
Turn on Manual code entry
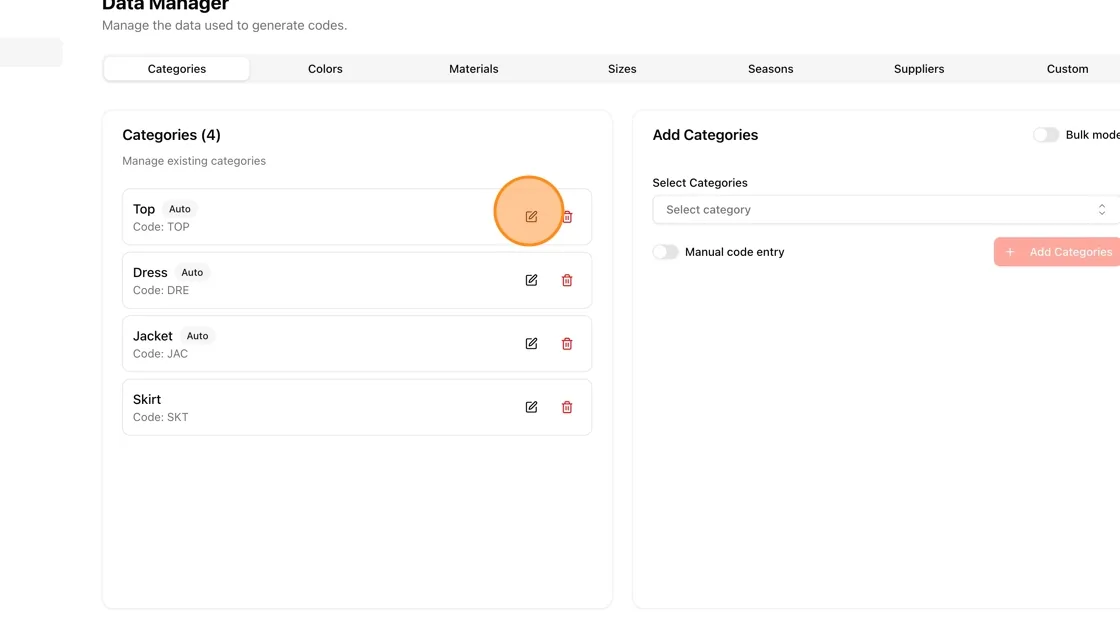pos(665,252)
